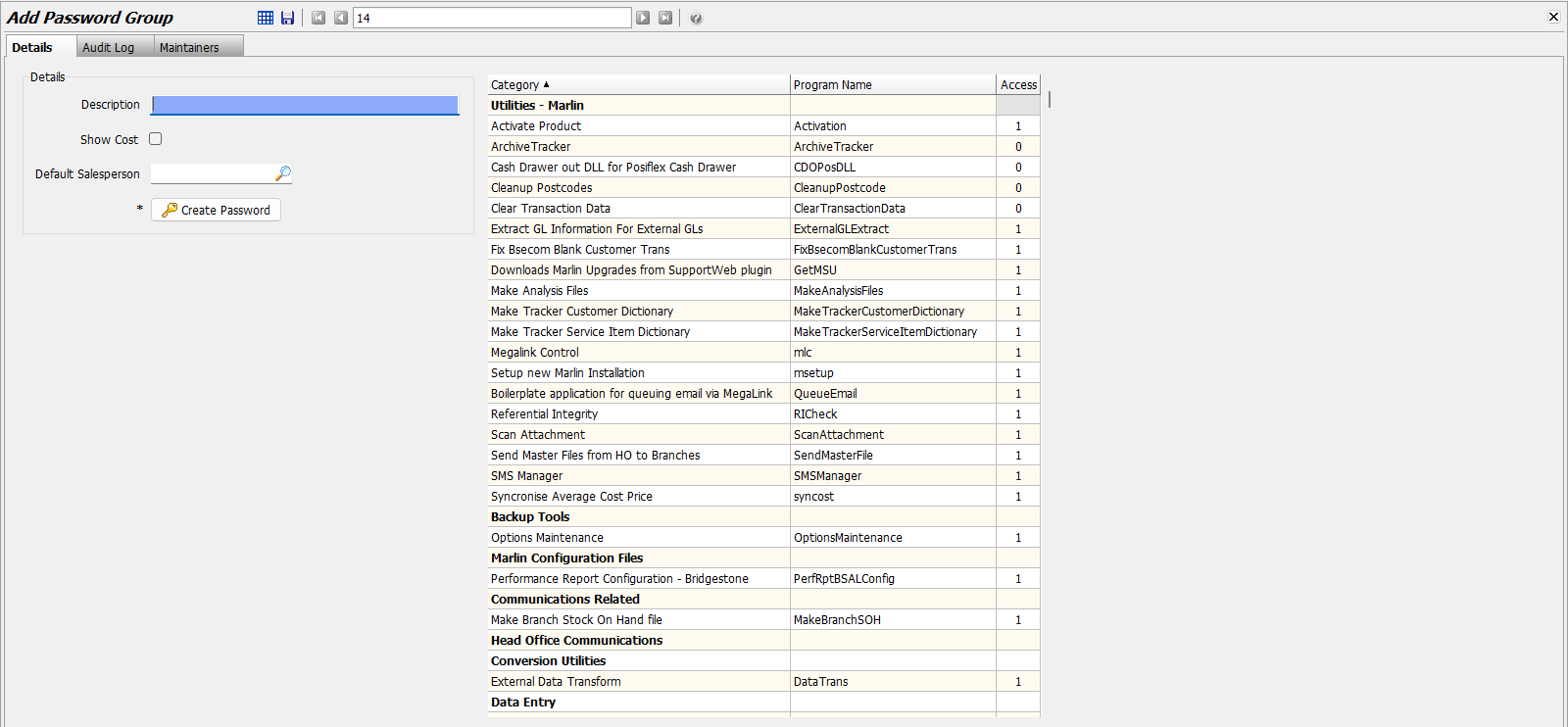
Task: Click the Access value for Activation
Action: pyautogui.click(x=1018, y=125)
